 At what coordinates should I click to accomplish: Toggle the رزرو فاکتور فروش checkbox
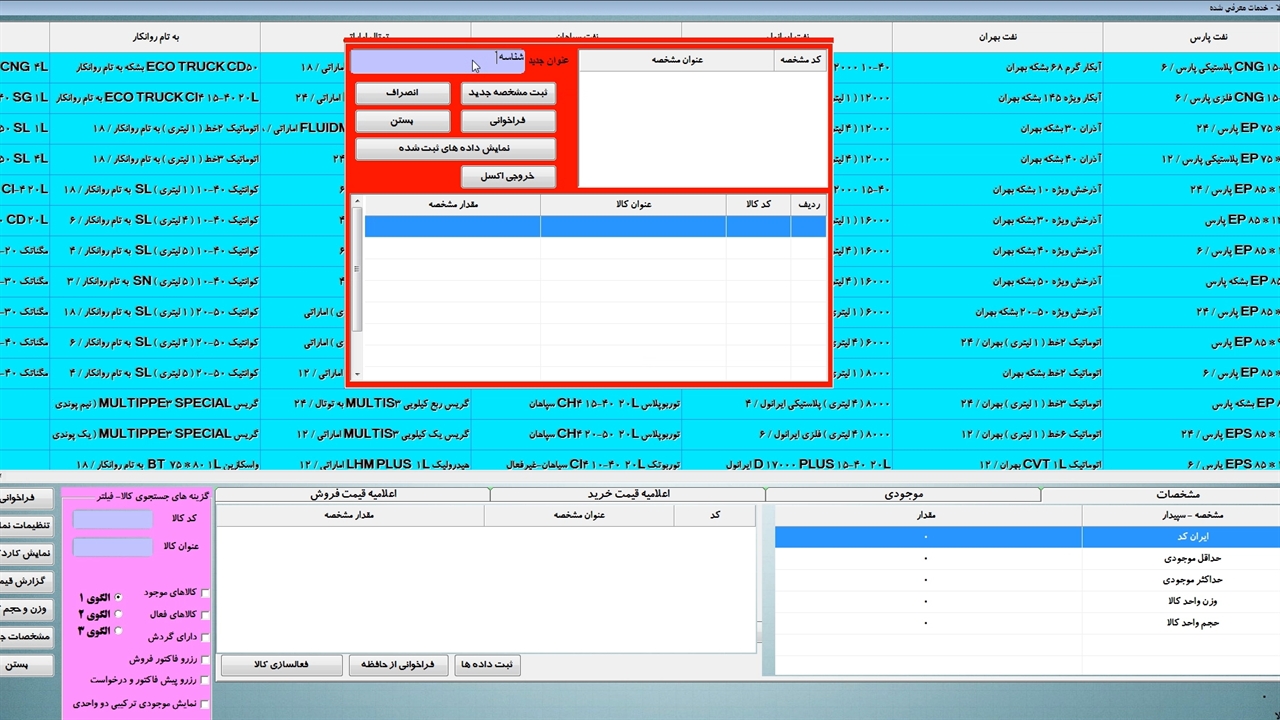click(206, 660)
